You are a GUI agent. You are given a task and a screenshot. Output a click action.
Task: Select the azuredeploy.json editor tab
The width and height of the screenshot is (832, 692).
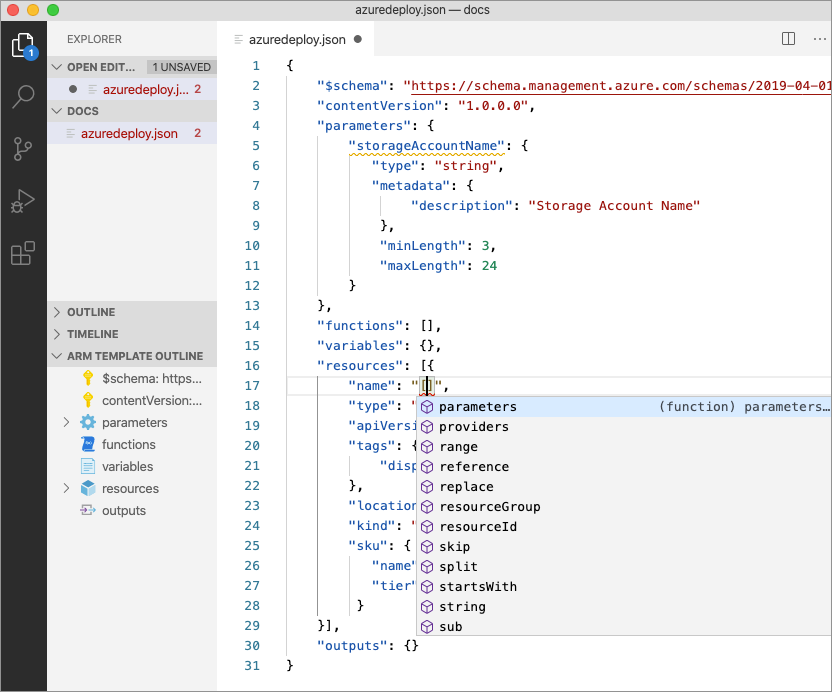click(296, 40)
